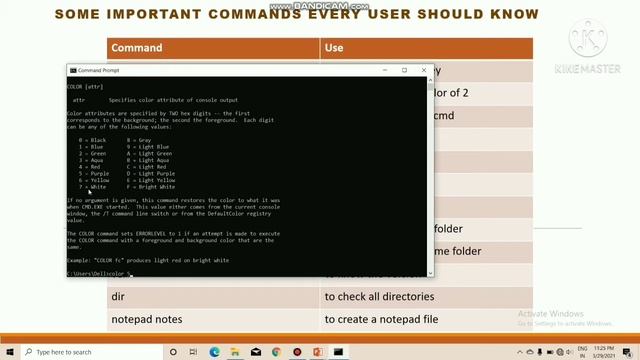The image size is (640, 360).
Task: Click Command Prompt scrollbar up arrow
Action: tap(430, 80)
